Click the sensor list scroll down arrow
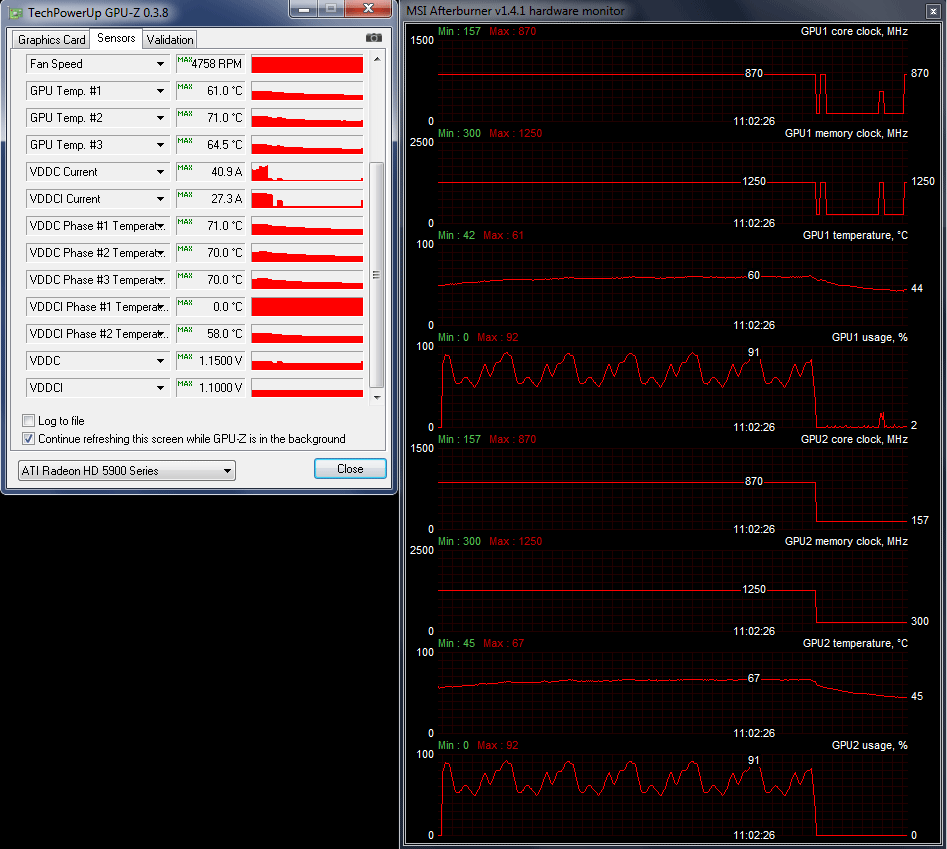Viewport: 947px width, 849px height. [377, 397]
